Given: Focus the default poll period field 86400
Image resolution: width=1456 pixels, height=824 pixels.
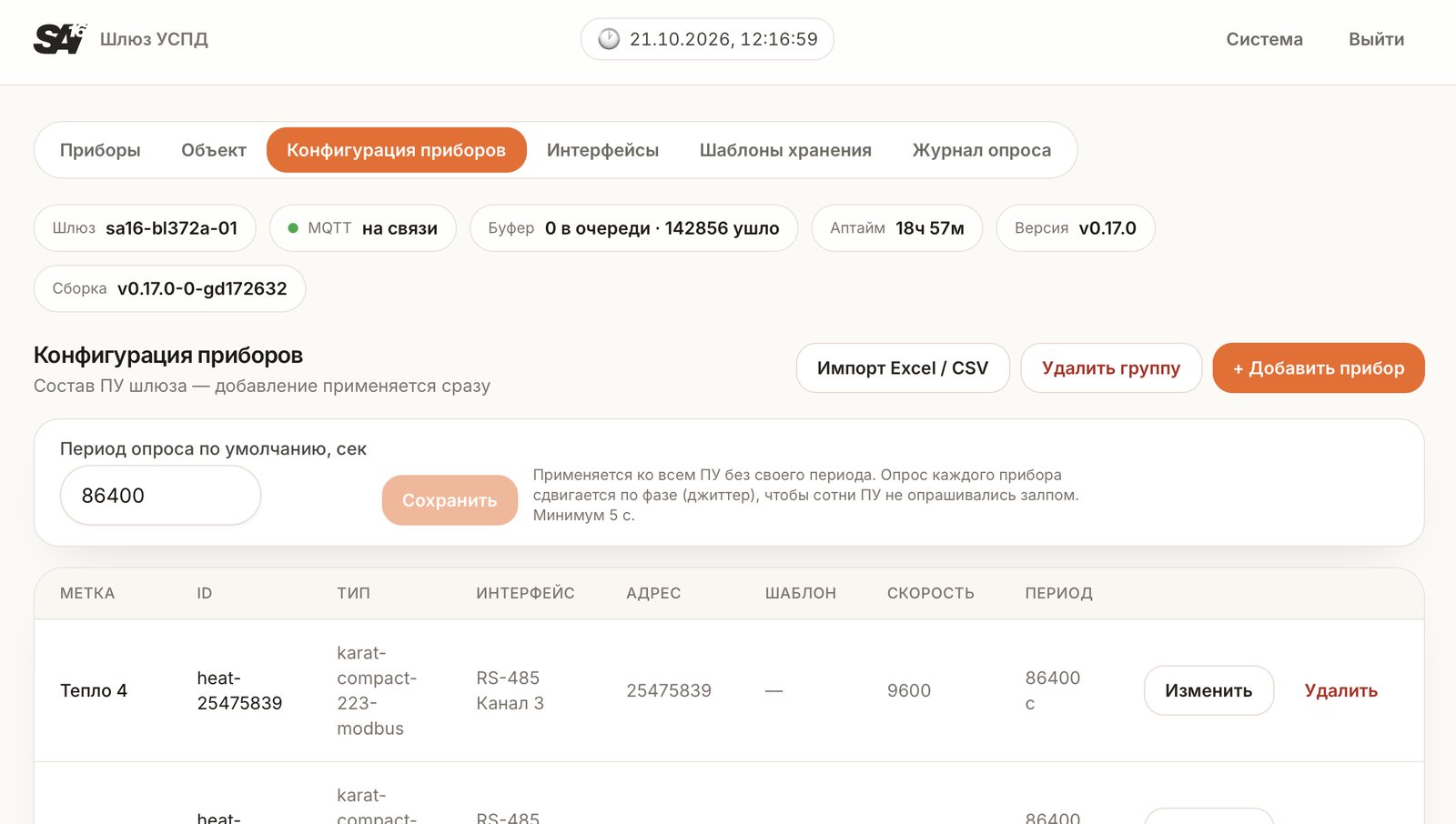Looking at the screenshot, I should [x=160, y=496].
